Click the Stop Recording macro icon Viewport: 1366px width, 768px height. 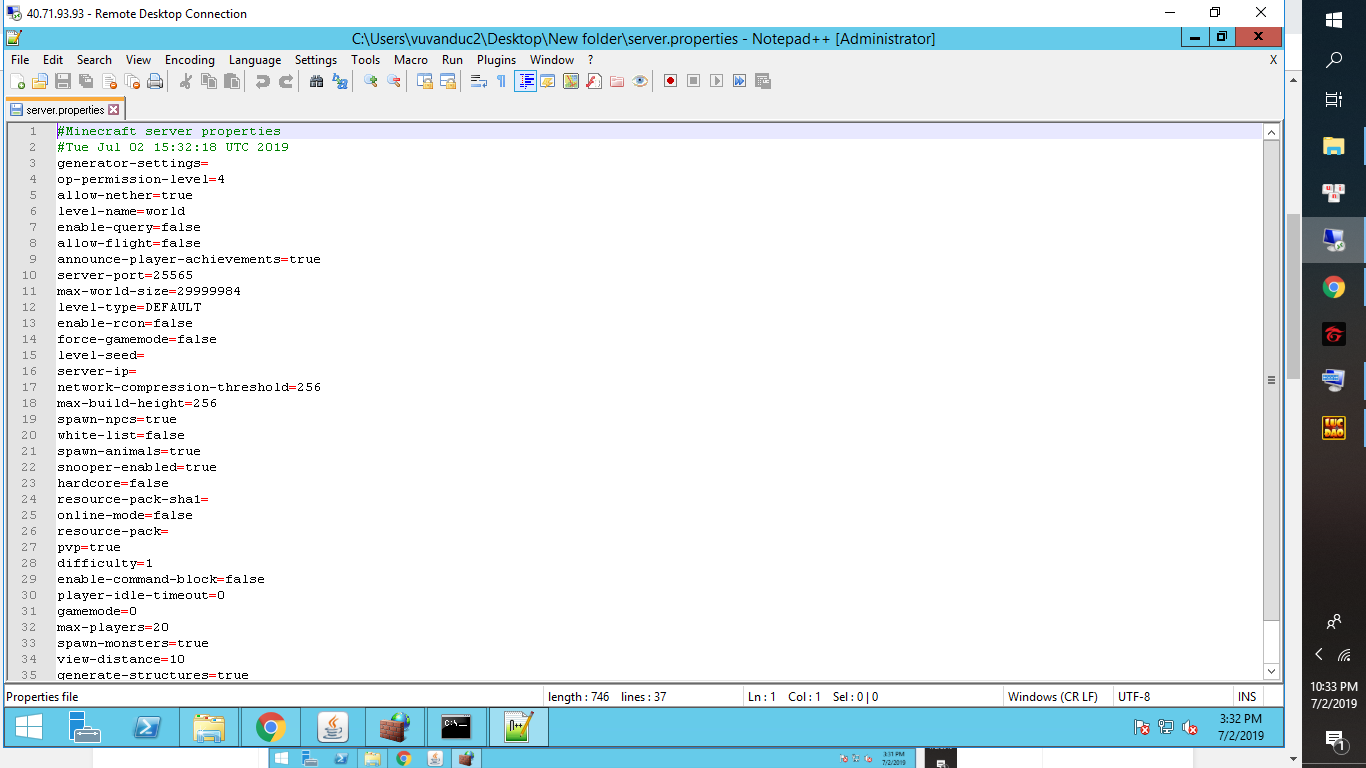pyautogui.click(x=694, y=81)
